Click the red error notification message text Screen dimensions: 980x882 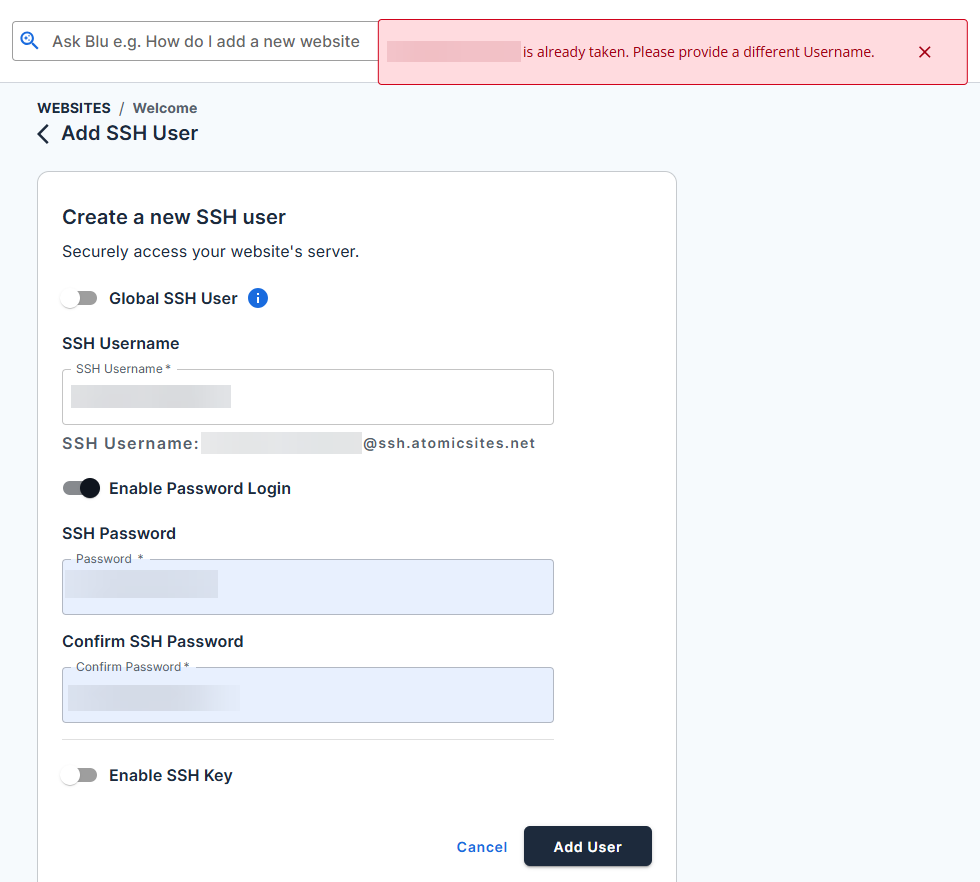coord(698,52)
